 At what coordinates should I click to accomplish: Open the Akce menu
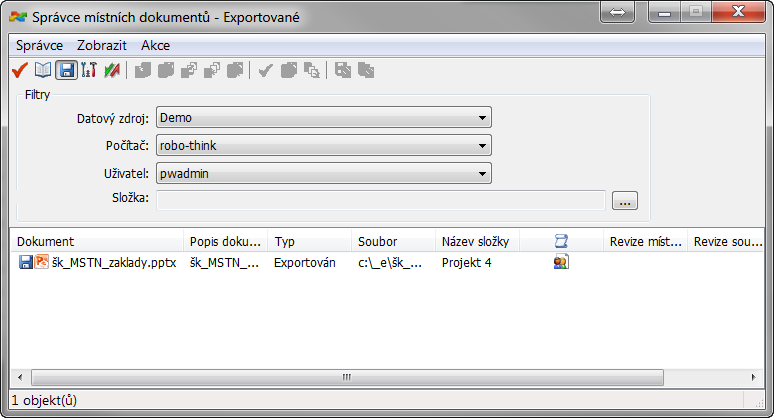point(155,45)
